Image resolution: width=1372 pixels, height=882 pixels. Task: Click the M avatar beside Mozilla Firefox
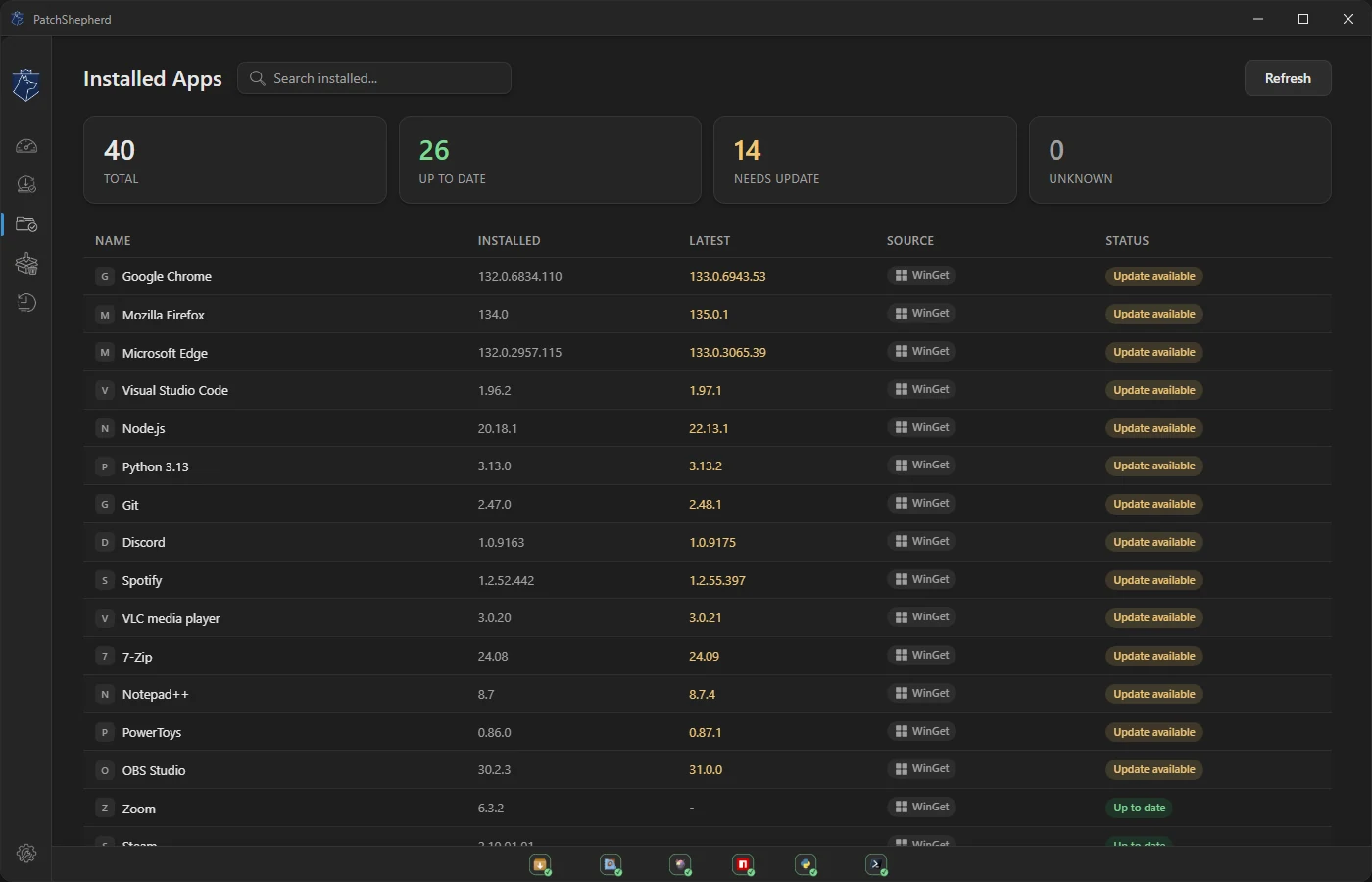105,315
